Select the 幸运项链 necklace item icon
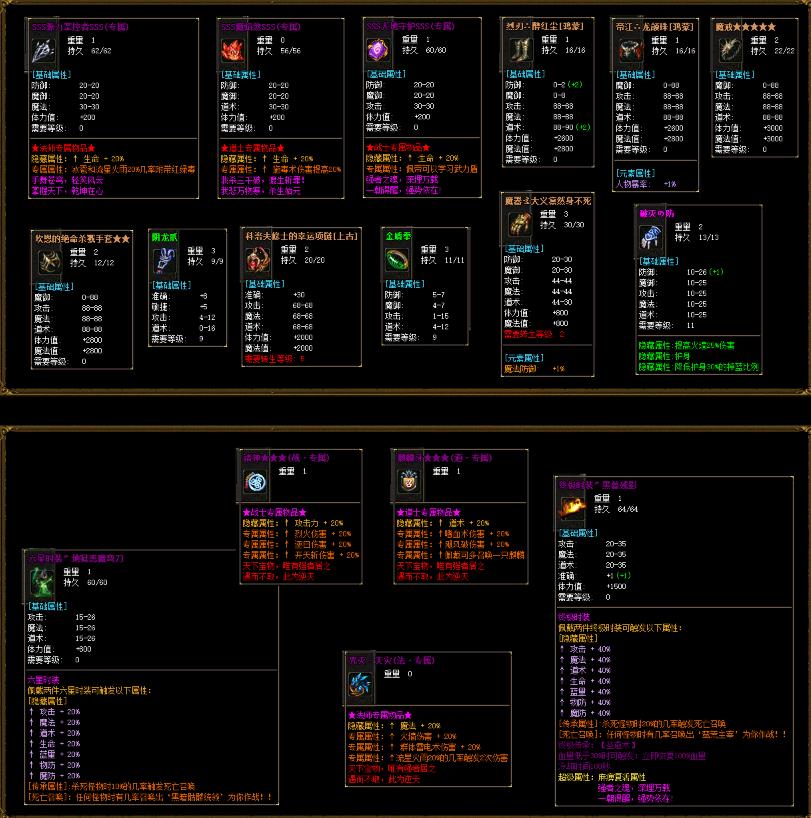This screenshot has width=811, height=818. [x=262, y=260]
